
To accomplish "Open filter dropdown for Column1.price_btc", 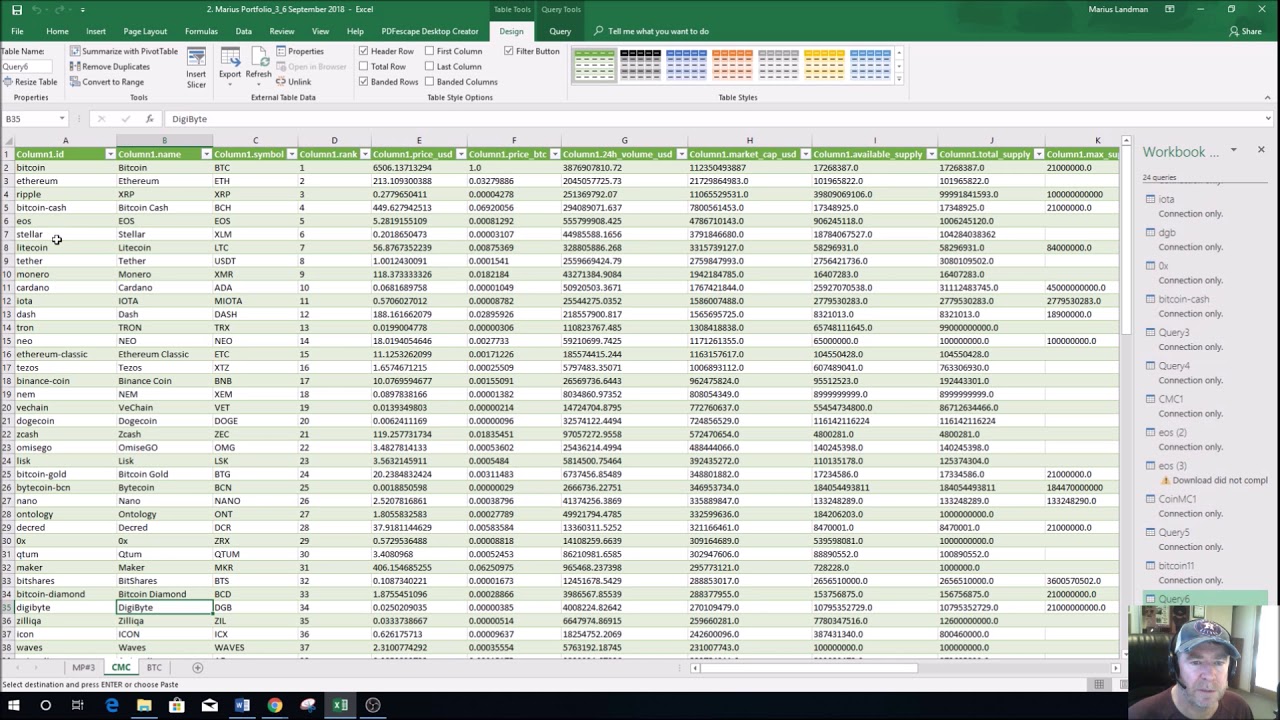I will 553,154.
